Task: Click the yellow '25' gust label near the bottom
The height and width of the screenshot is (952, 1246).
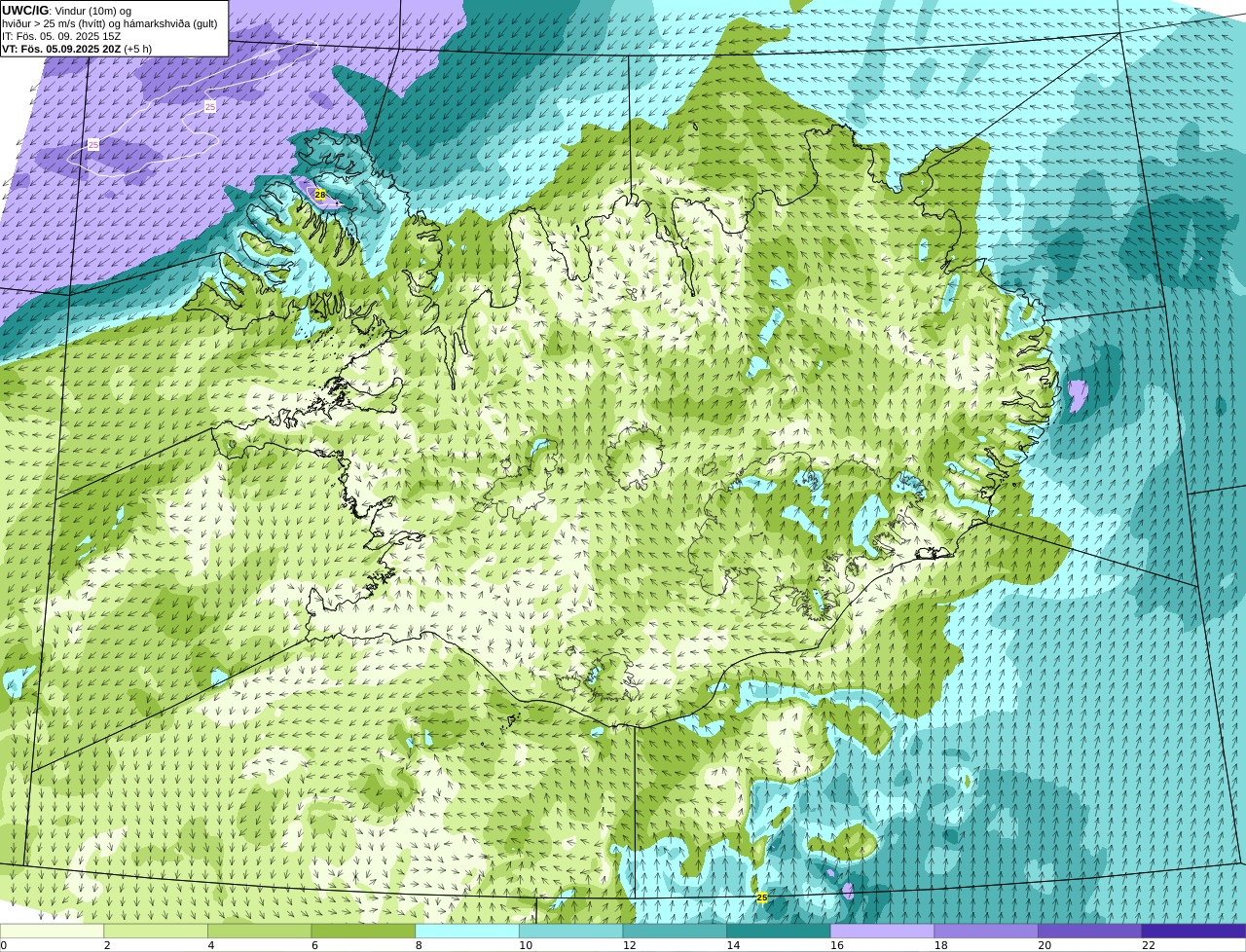Action: point(762,897)
